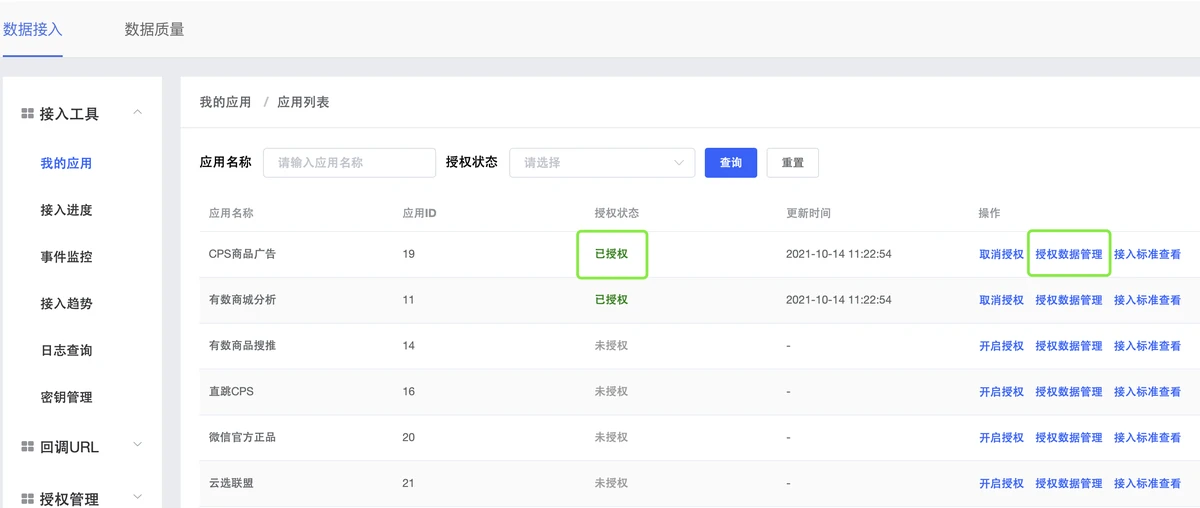Open the 授权状态 dropdown selector

(x=602, y=163)
